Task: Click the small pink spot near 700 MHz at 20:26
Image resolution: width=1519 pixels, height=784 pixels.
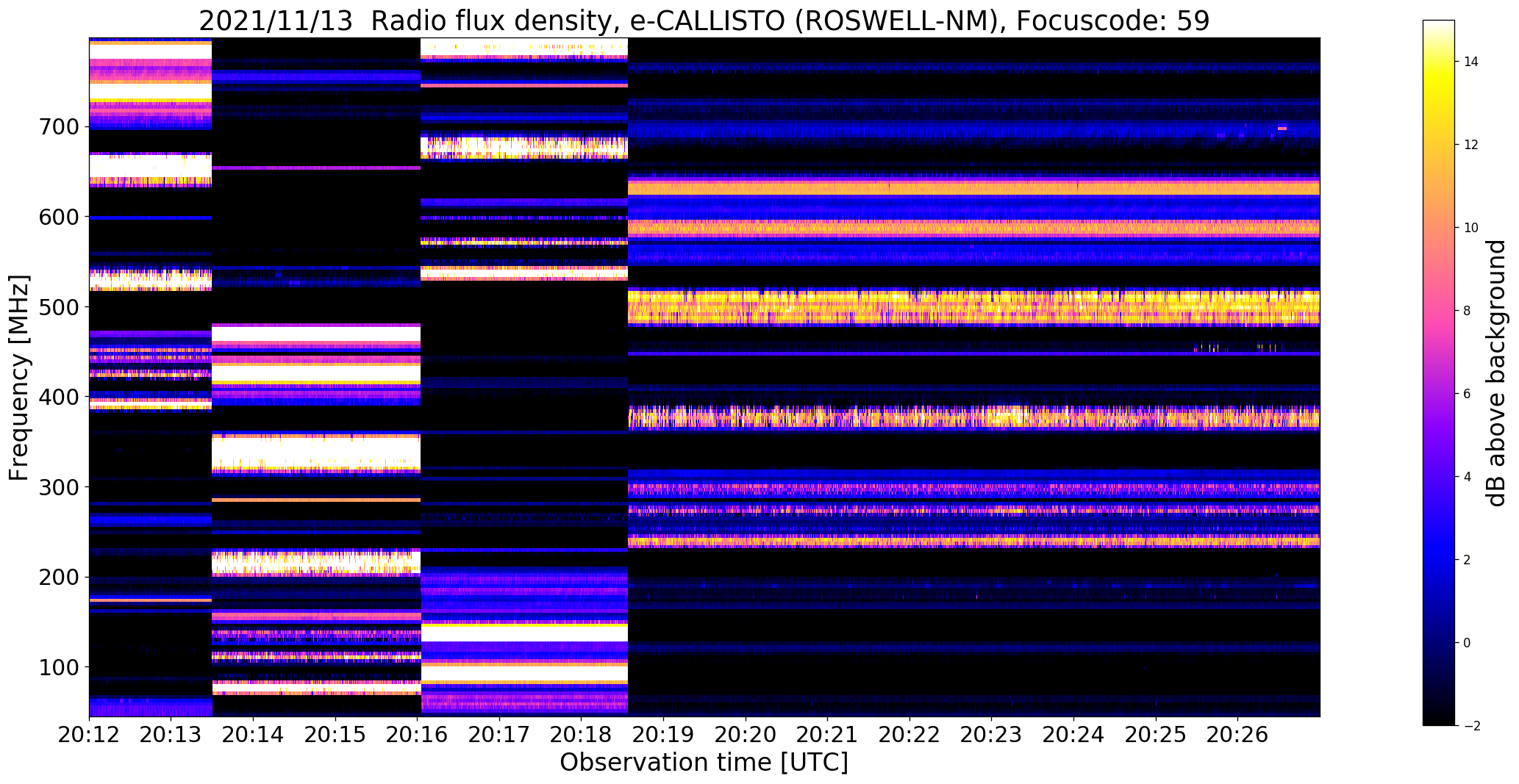Action: (x=1282, y=129)
